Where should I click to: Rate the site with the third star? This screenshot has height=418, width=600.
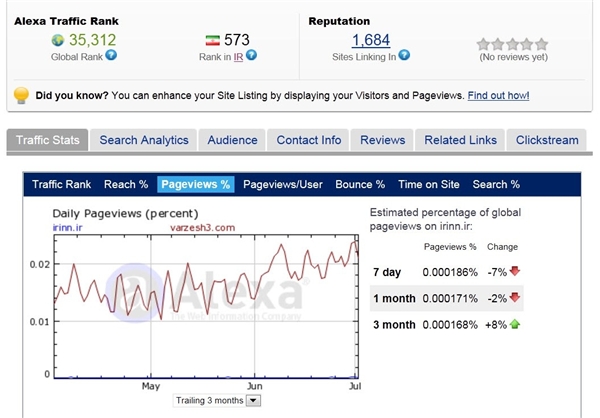[512, 44]
